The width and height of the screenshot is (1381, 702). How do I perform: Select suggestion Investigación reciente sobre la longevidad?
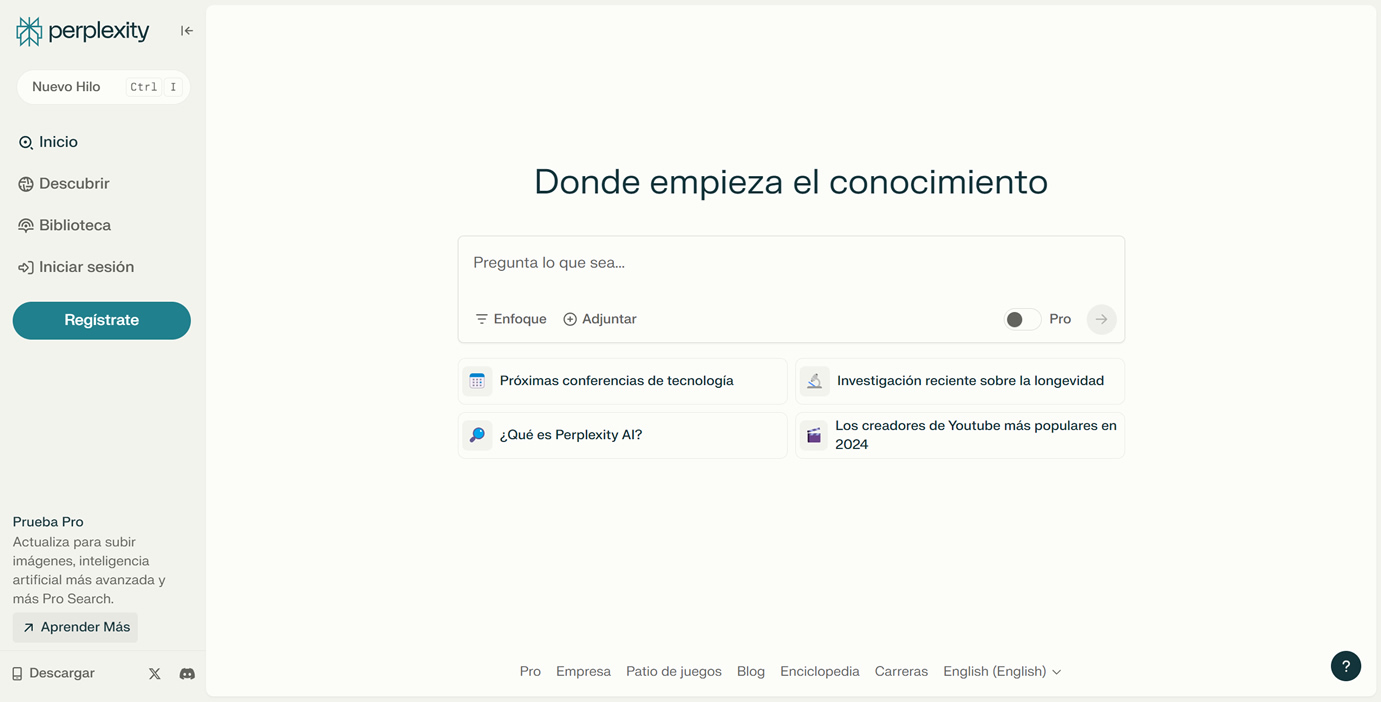pyautogui.click(x=960, y=381)
